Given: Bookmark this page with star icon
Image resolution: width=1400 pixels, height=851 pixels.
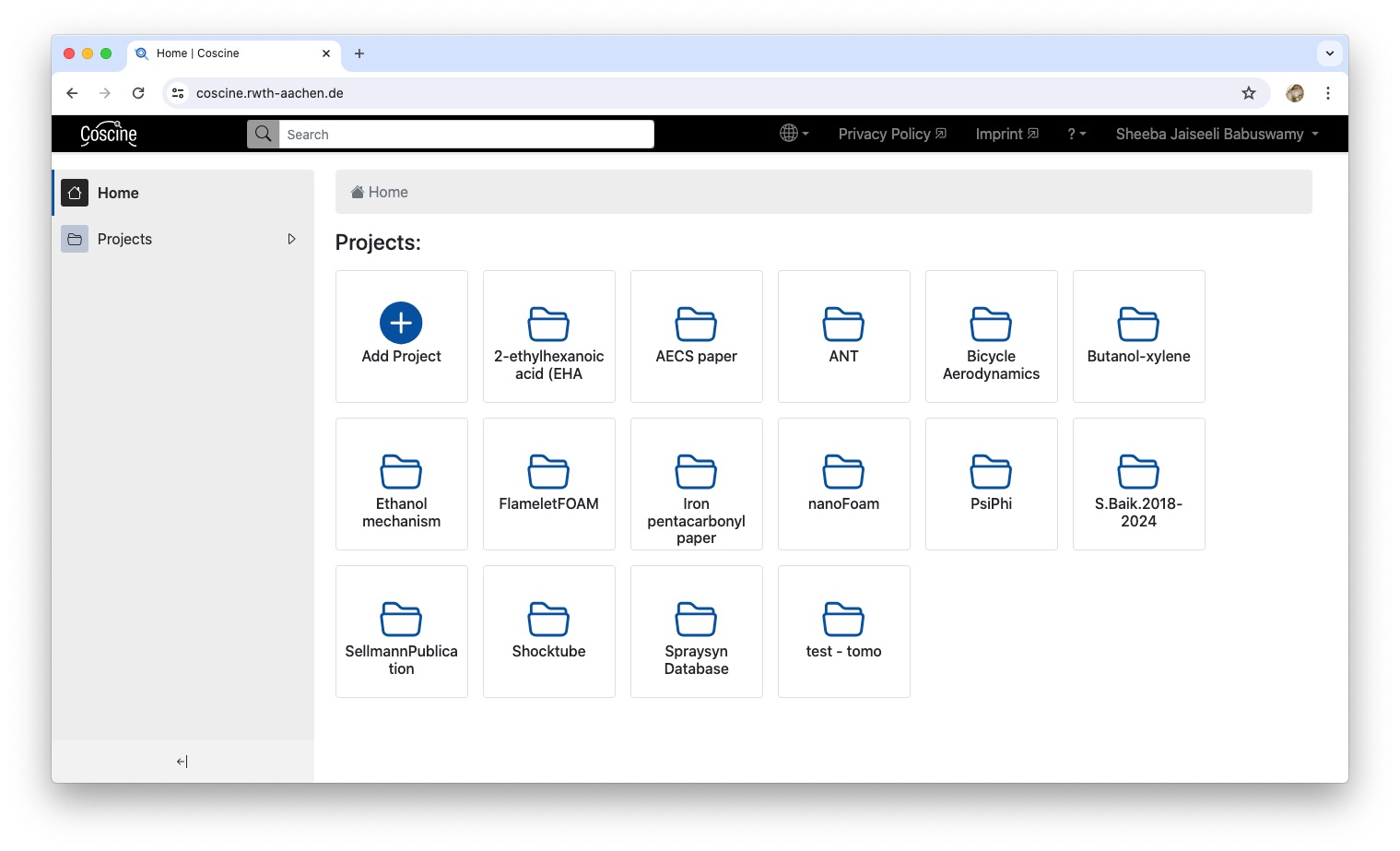Looking at the screenshot, I should pyautogui.click(x=1248, y=93).
